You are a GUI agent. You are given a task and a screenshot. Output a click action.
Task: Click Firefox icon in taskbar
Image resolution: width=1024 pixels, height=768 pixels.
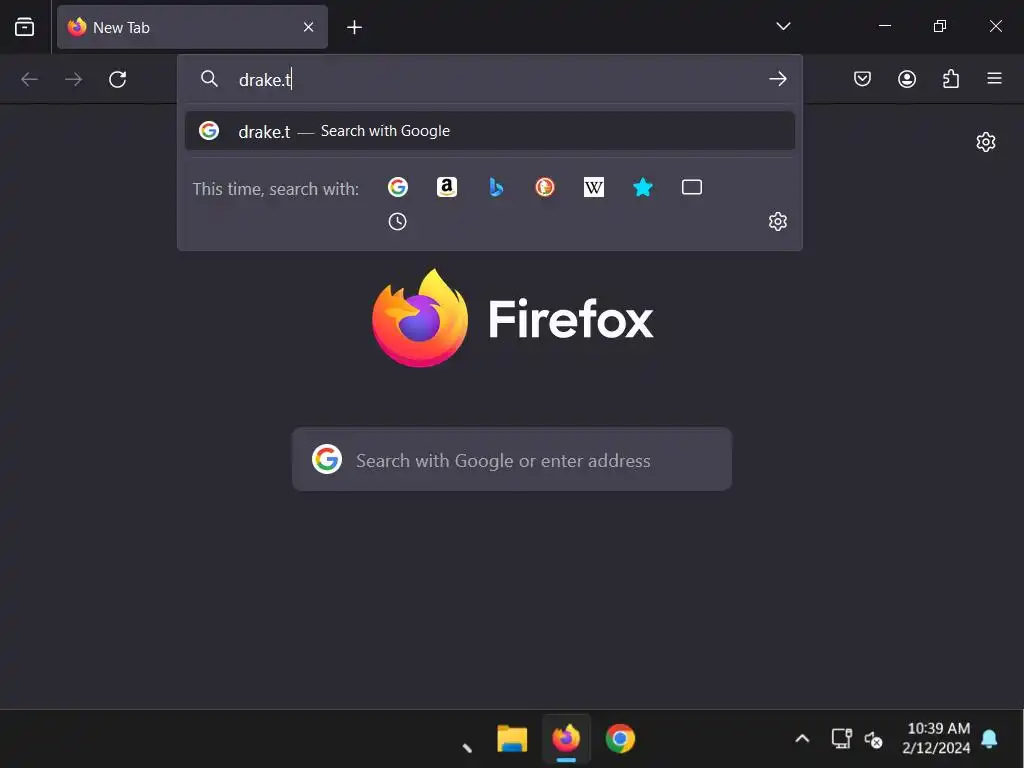566,739
